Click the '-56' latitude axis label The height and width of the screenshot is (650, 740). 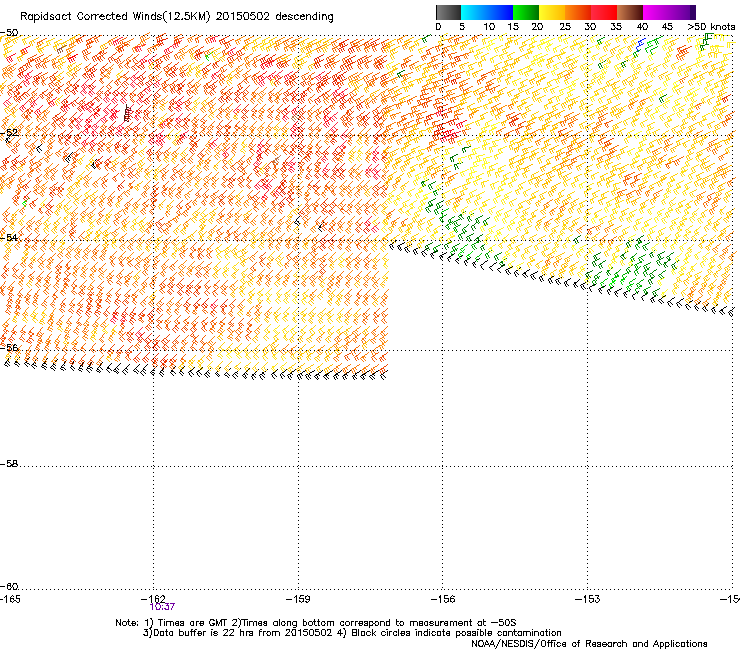pos(9,347)
